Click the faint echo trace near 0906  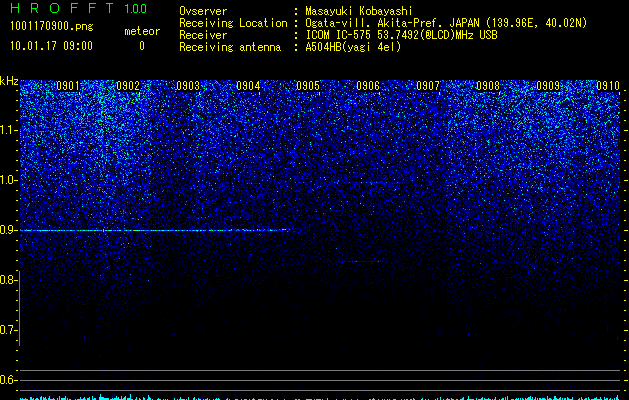pos(360,262)
